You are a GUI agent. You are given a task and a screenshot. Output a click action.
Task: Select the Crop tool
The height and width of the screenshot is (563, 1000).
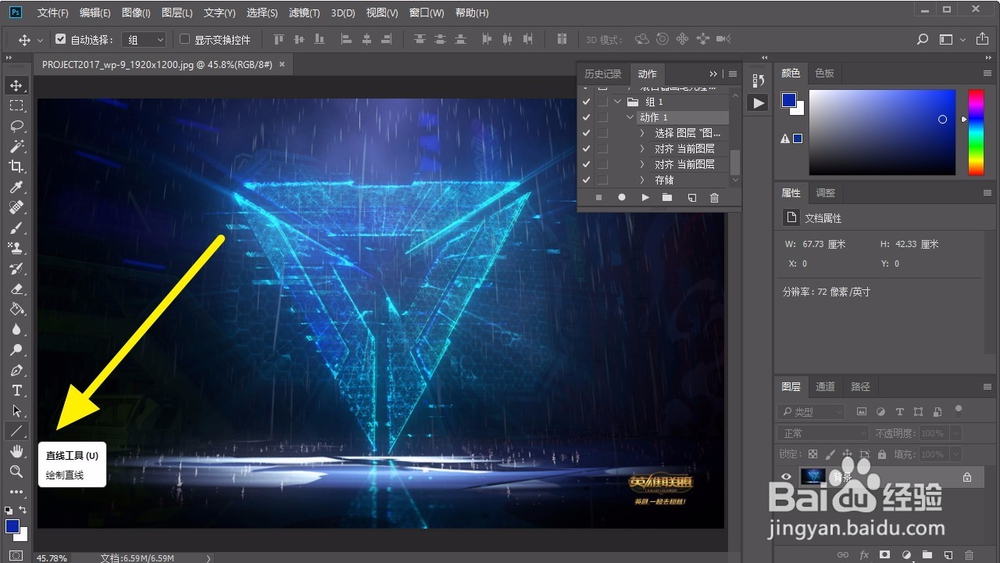(17, 166)
